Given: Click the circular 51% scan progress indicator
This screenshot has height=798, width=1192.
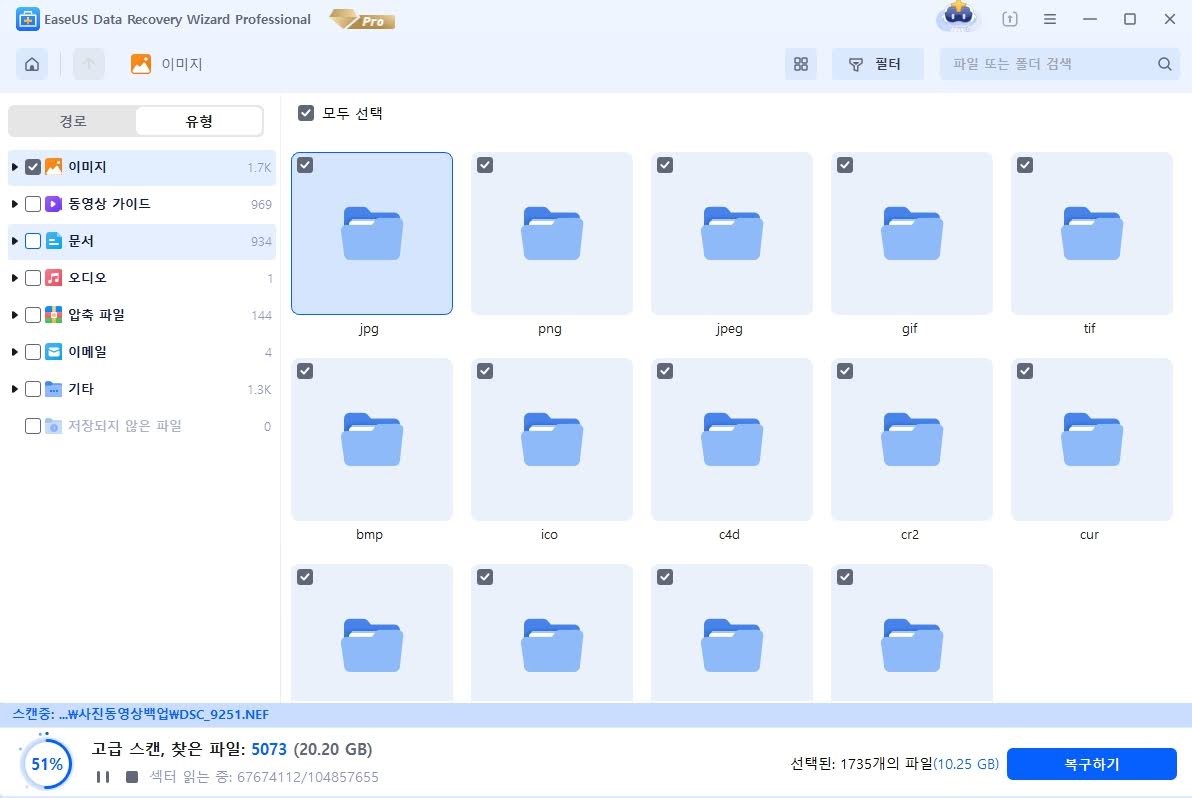Looking at the screenshot, I should [x=47, y=764].
